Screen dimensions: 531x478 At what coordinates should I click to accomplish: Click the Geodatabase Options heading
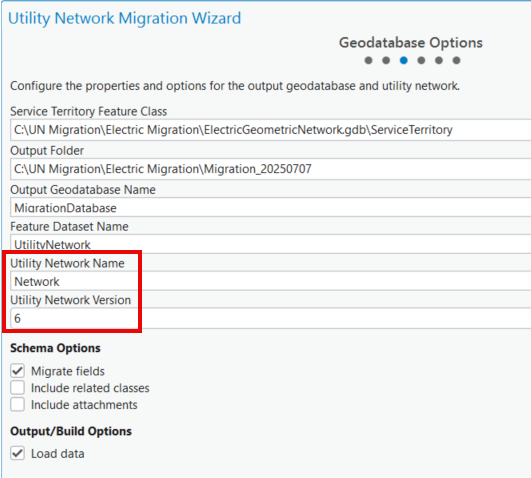pos(411,43)
